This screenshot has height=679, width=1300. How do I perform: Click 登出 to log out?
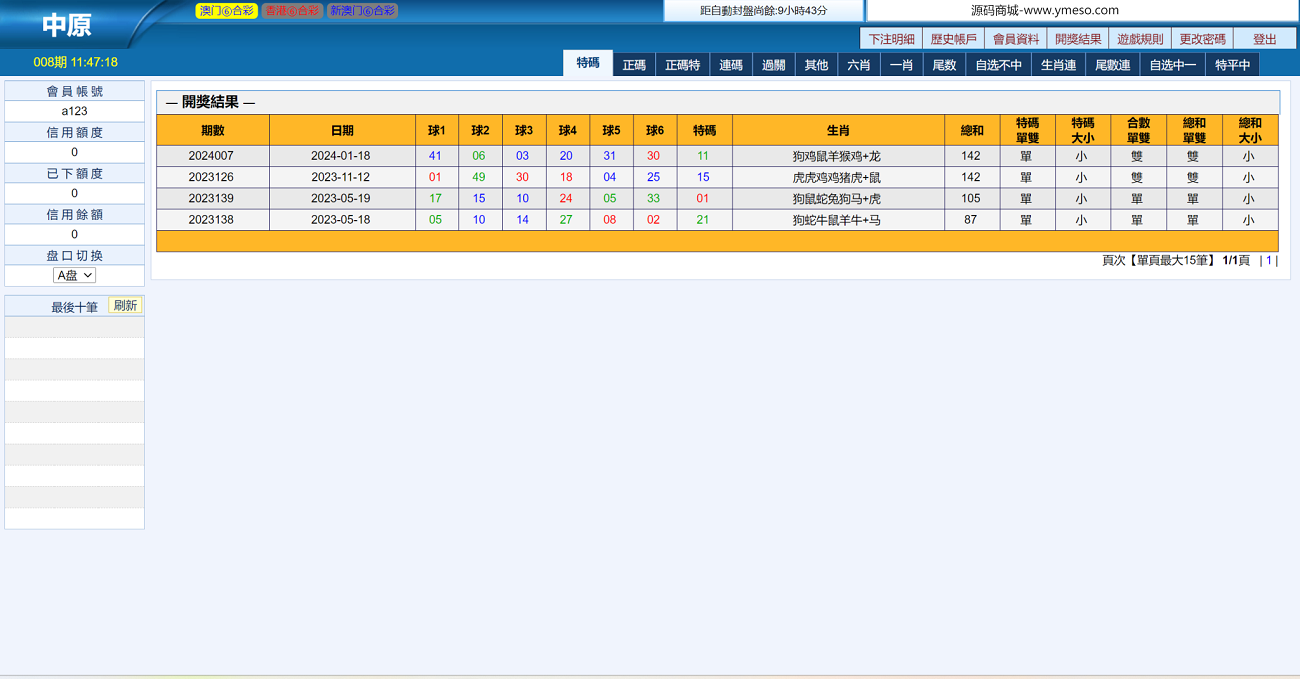[x=1265, y=39]
